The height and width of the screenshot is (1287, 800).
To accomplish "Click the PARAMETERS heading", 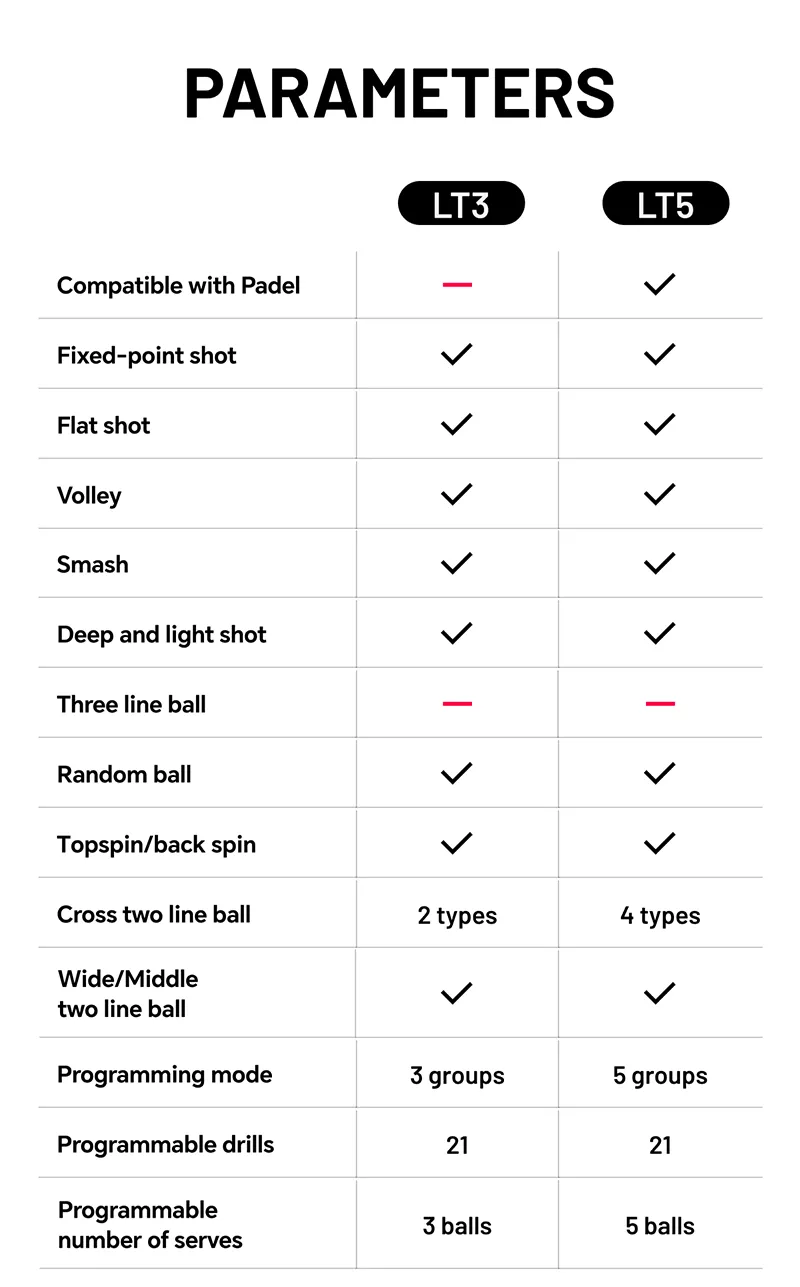I will point(400,94).
